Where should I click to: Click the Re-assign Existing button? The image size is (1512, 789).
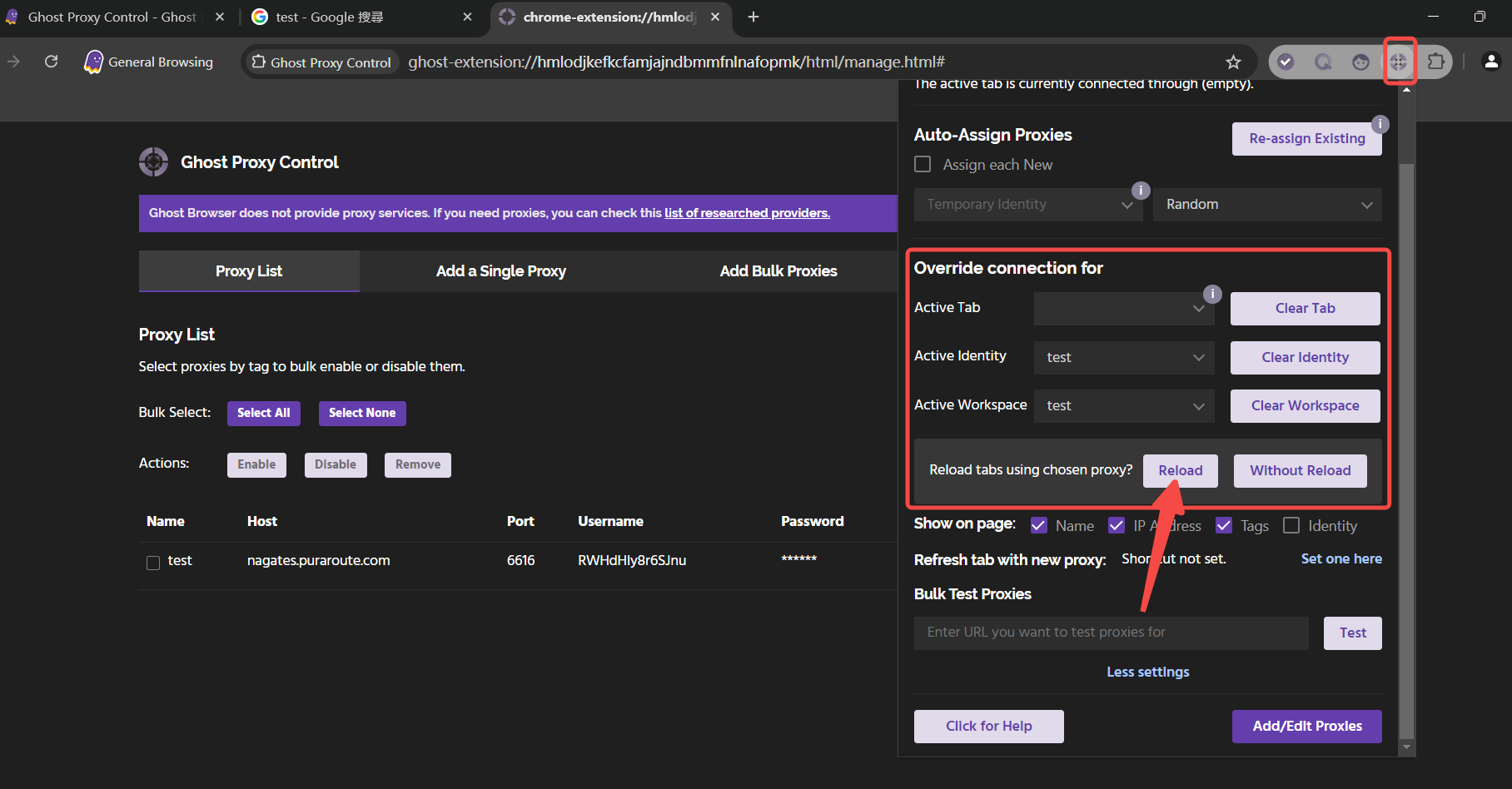pos(1307,139)
